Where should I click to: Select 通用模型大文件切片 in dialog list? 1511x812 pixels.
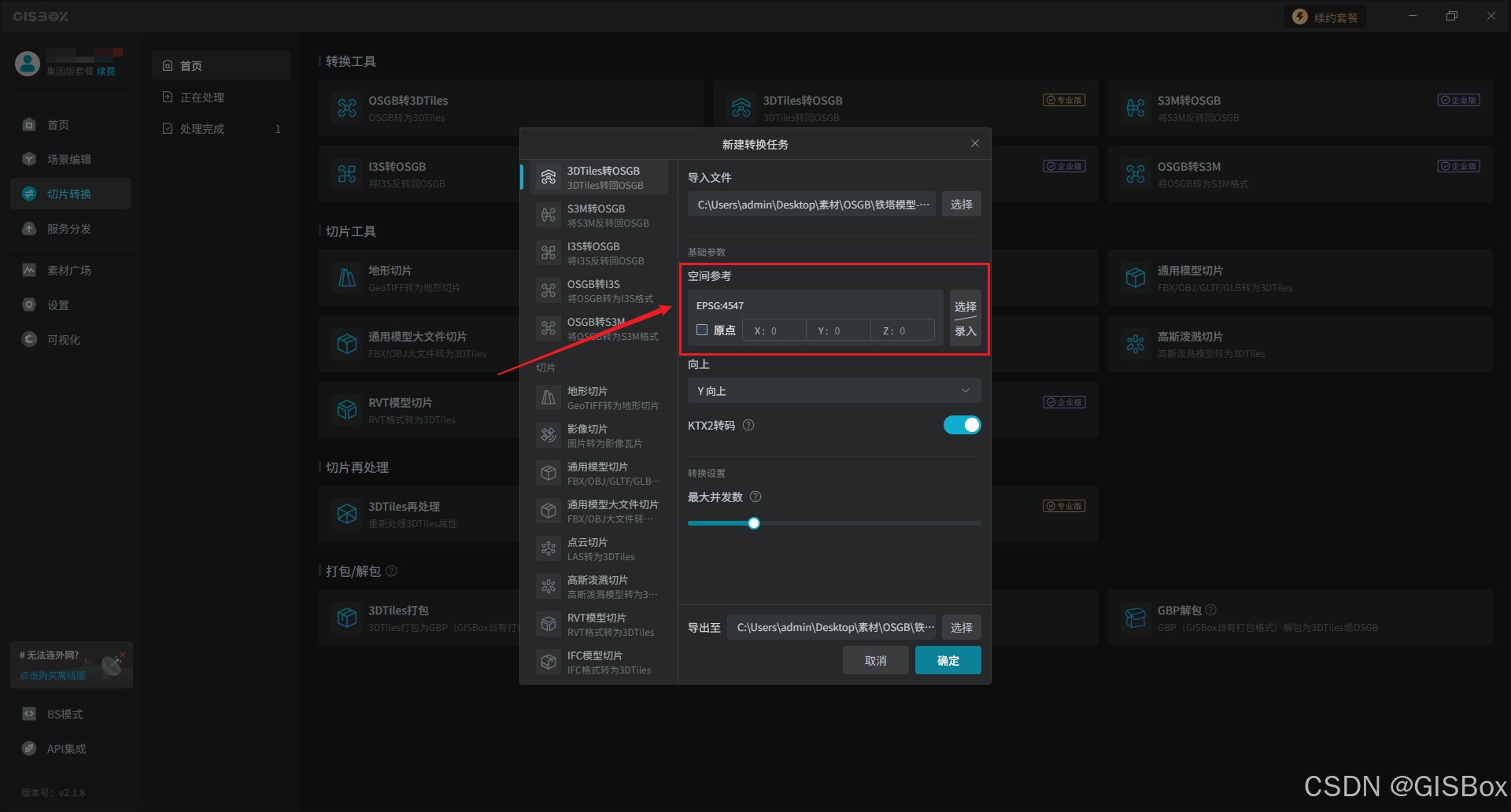point(599,511)
